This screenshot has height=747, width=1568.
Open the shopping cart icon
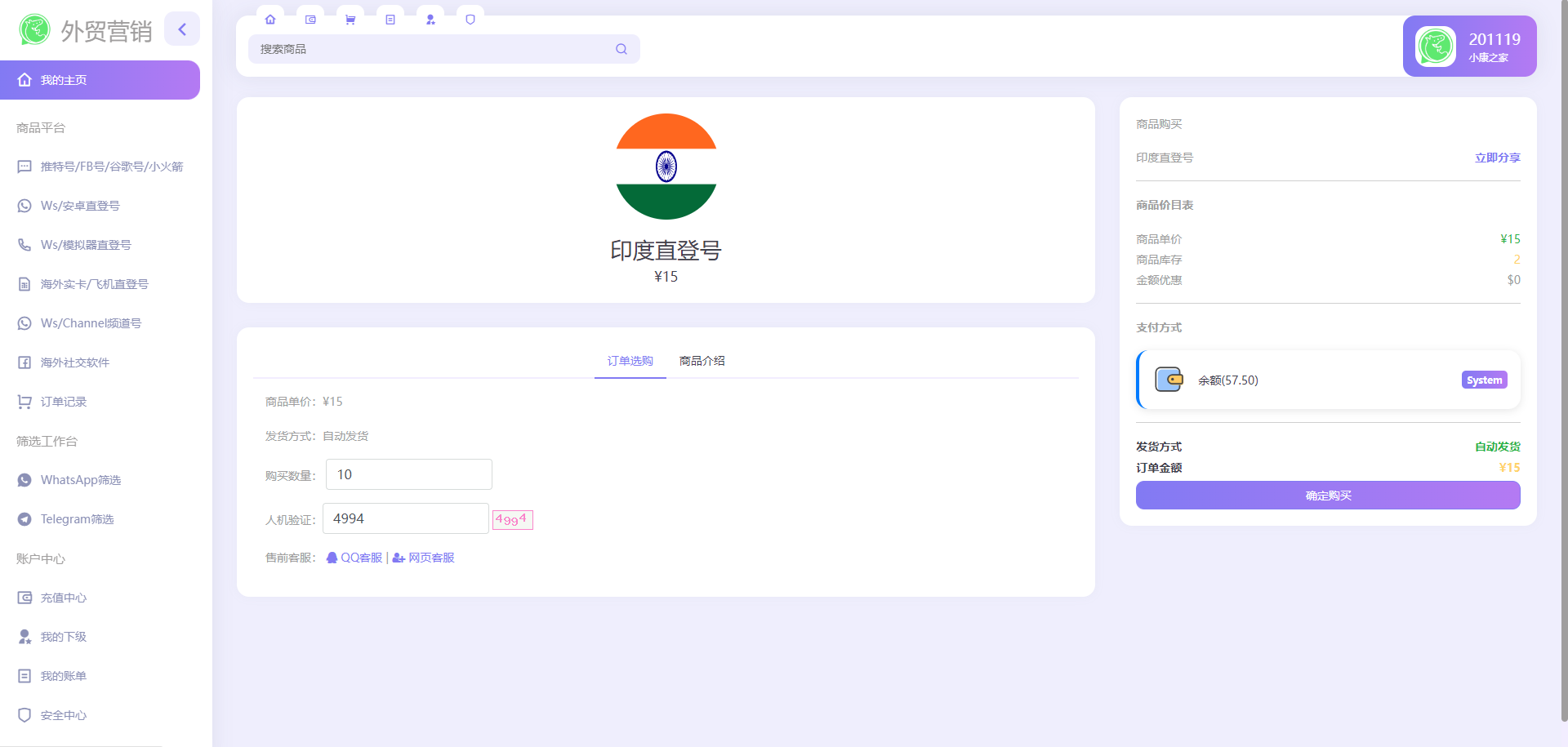tap(350, 19)
